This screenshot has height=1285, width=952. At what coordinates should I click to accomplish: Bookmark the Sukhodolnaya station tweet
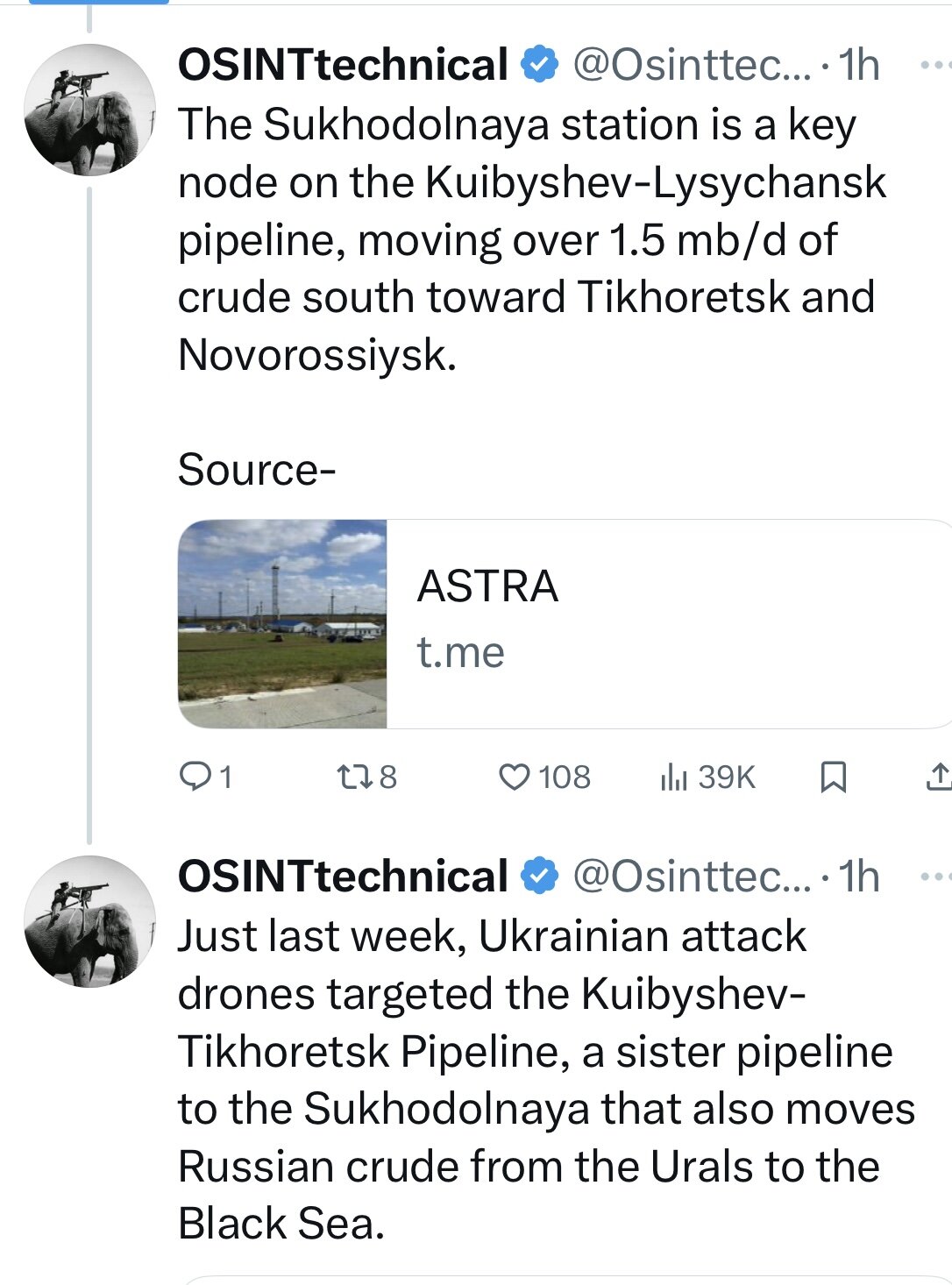point(832,777)
